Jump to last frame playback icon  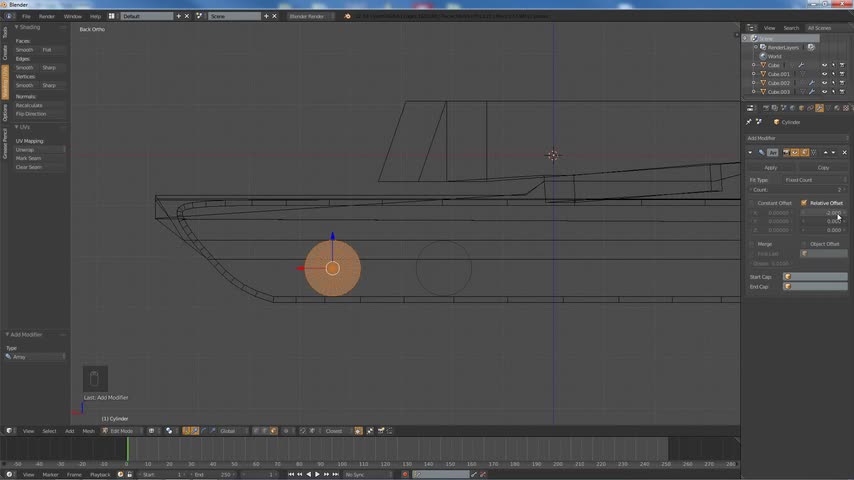point(336,475)
